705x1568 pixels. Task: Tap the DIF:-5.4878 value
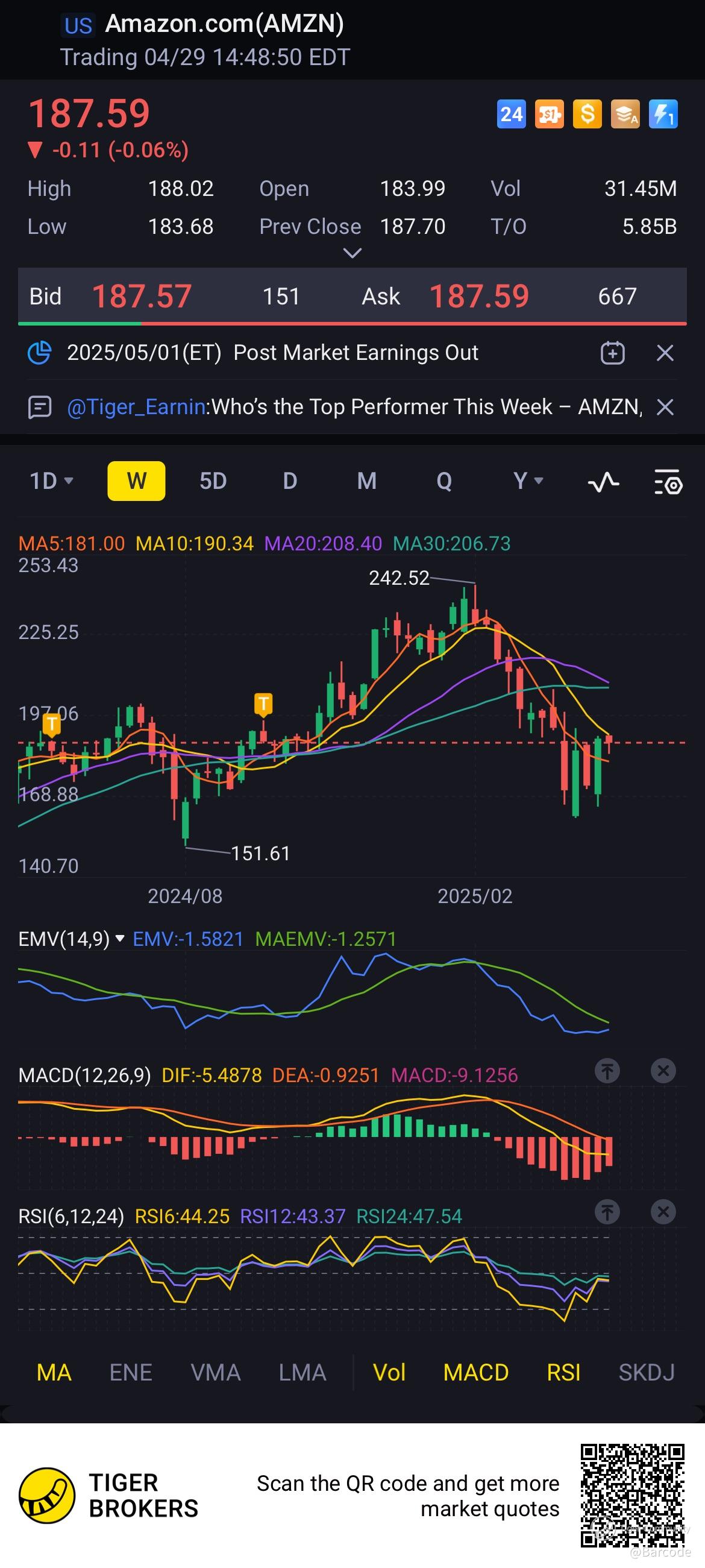click(211, 1075)
